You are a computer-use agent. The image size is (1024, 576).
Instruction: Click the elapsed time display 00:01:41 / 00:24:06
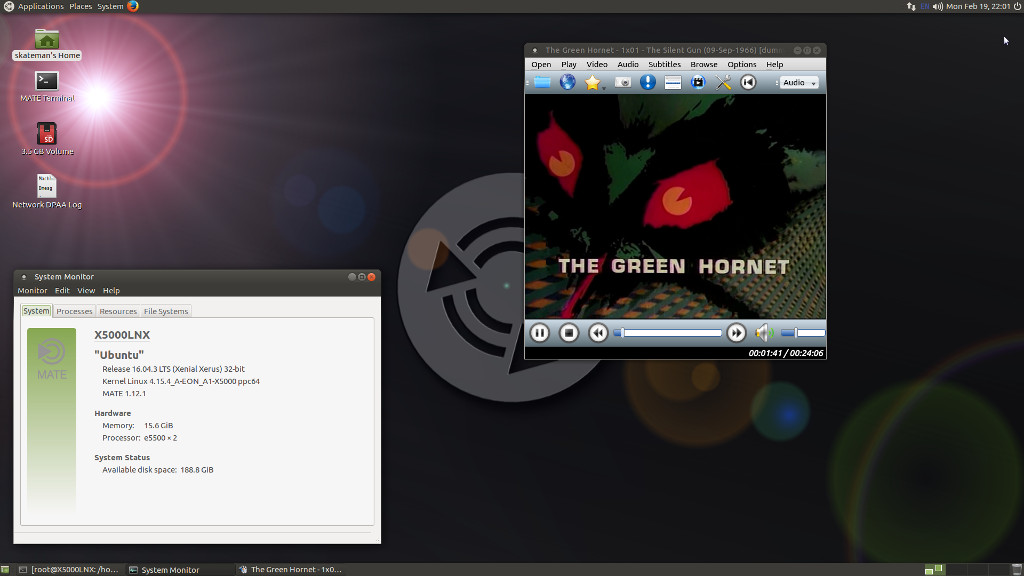click(786, 353)
